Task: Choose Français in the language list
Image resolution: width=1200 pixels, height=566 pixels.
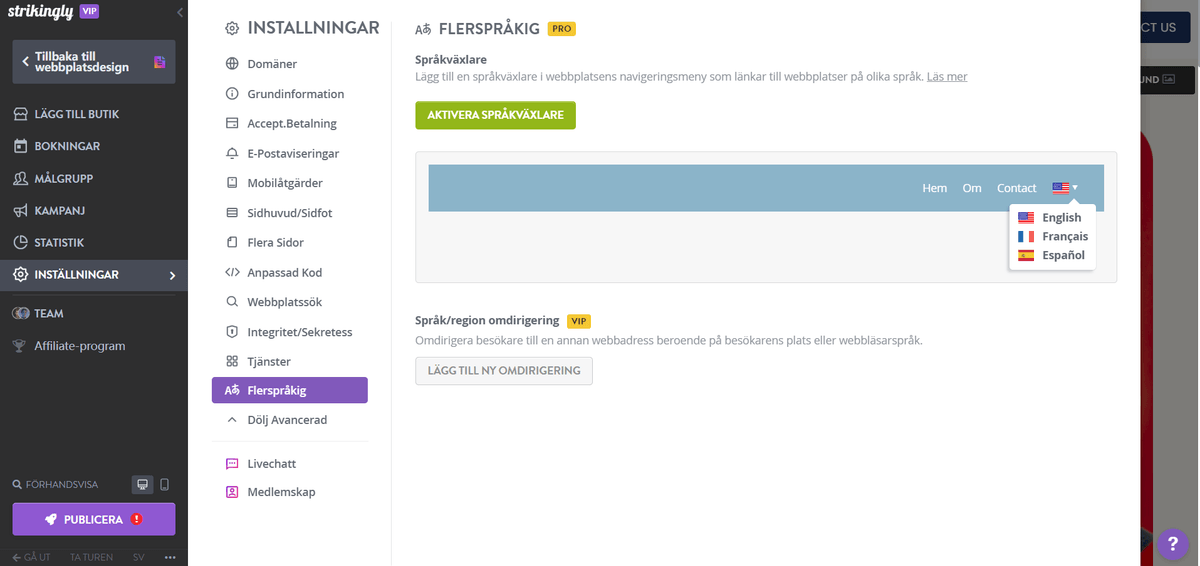Action: coord(1064,237)
